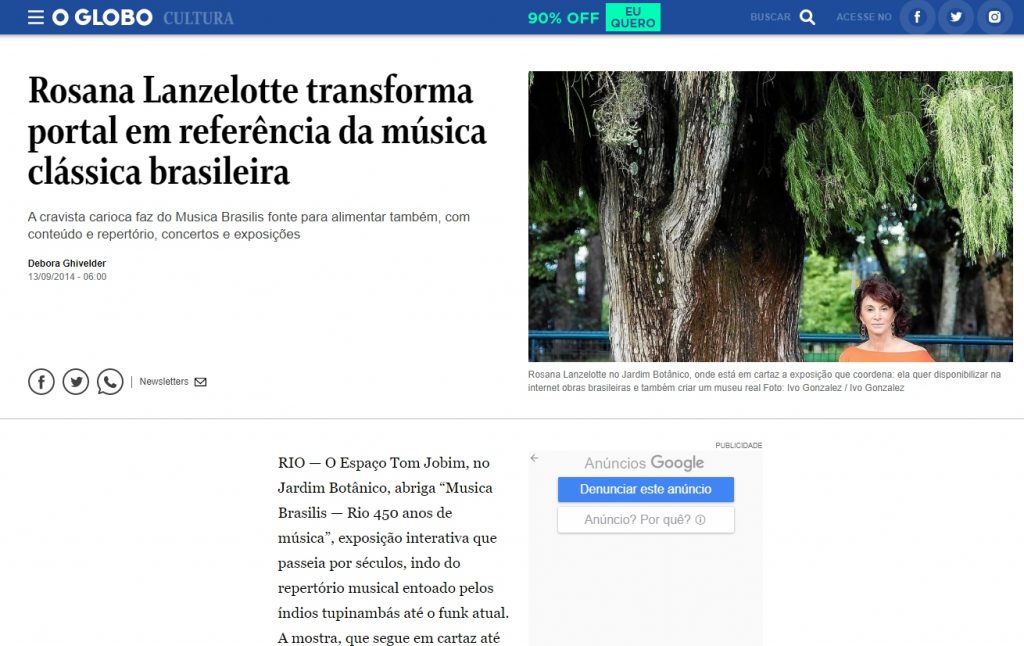This screenshot has width=1024, height=646.
Task: Click the ad back arrow icon
Action: coord(534,458)
